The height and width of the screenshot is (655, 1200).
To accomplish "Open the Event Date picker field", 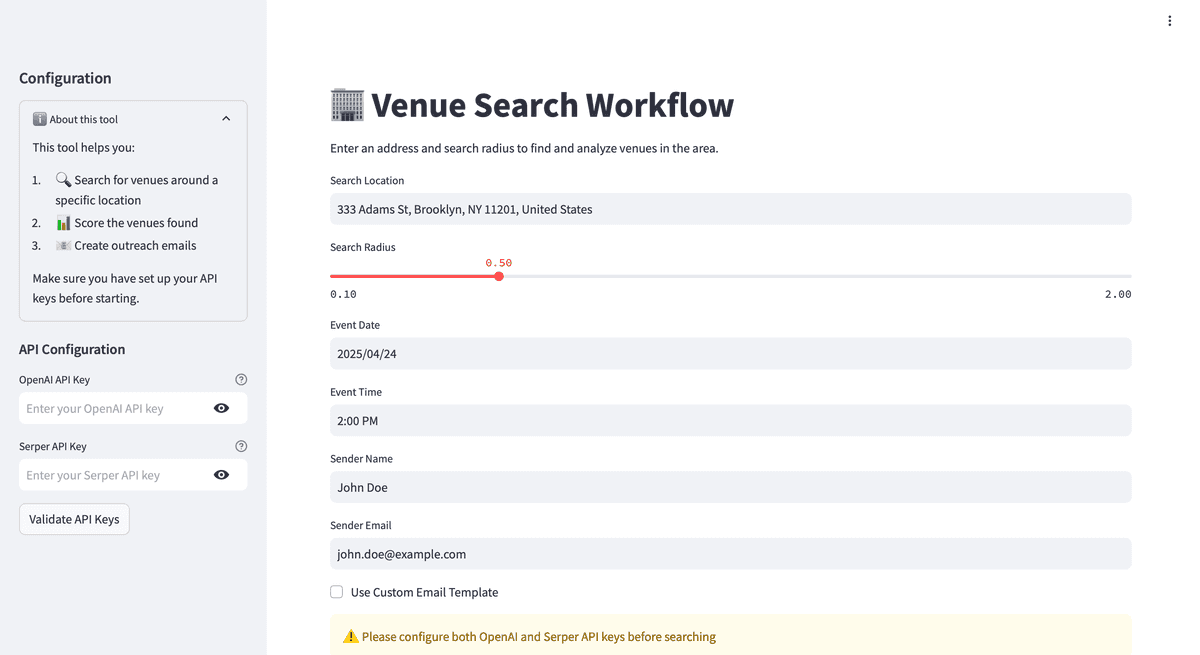I will point(731,354).
